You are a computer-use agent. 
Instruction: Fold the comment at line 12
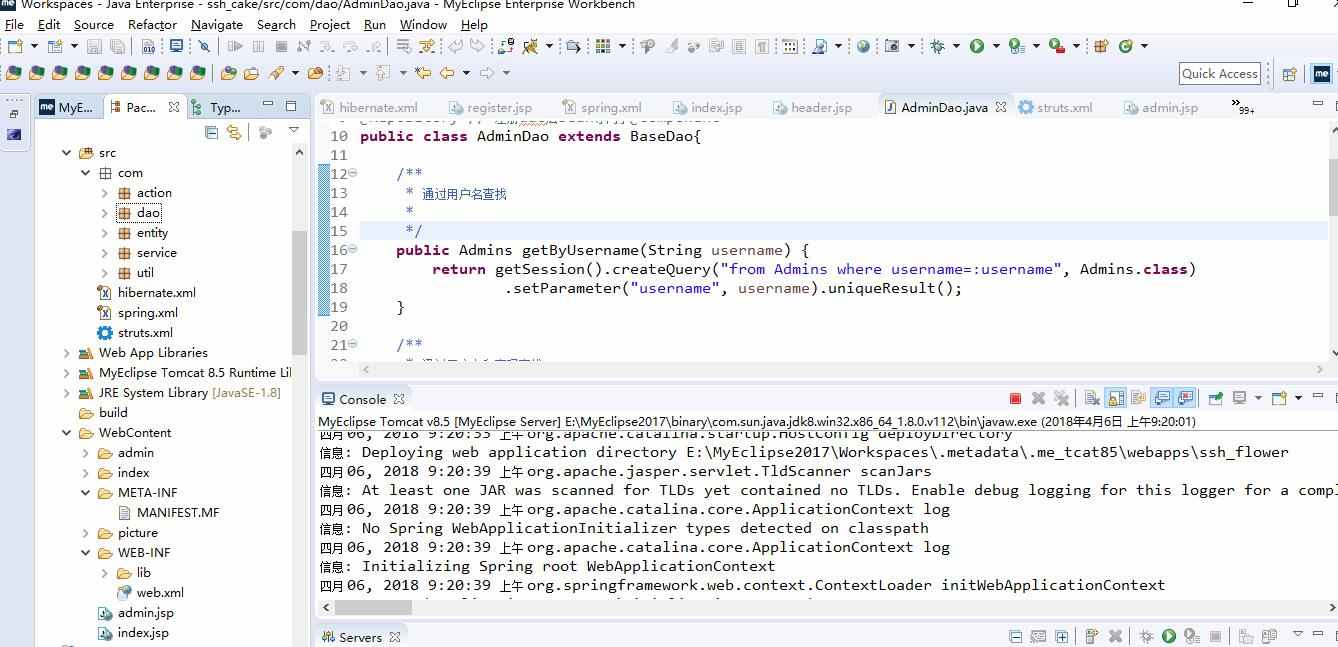click(352, 173)
